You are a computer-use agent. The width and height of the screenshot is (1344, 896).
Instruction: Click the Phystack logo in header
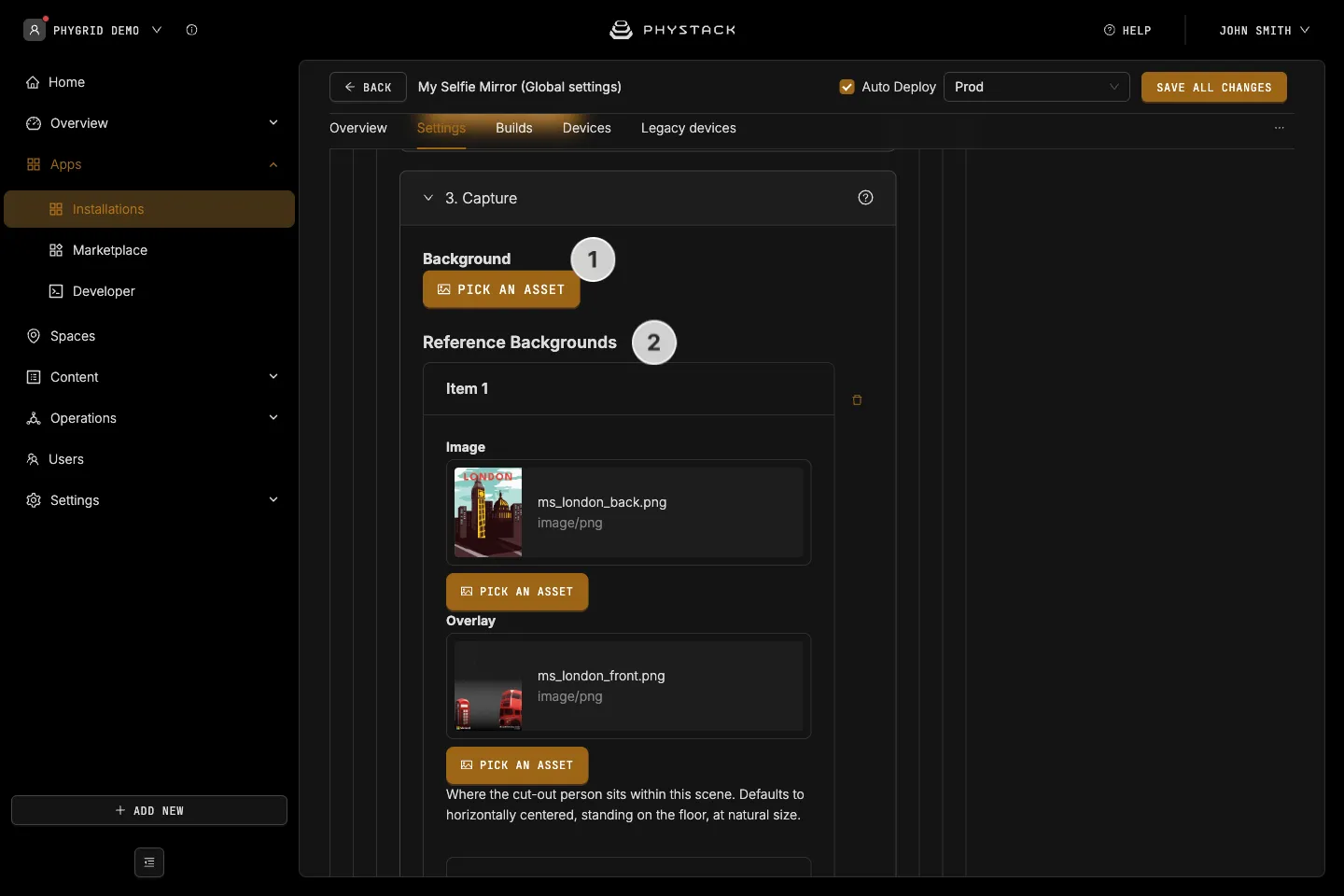pos(672,30)
